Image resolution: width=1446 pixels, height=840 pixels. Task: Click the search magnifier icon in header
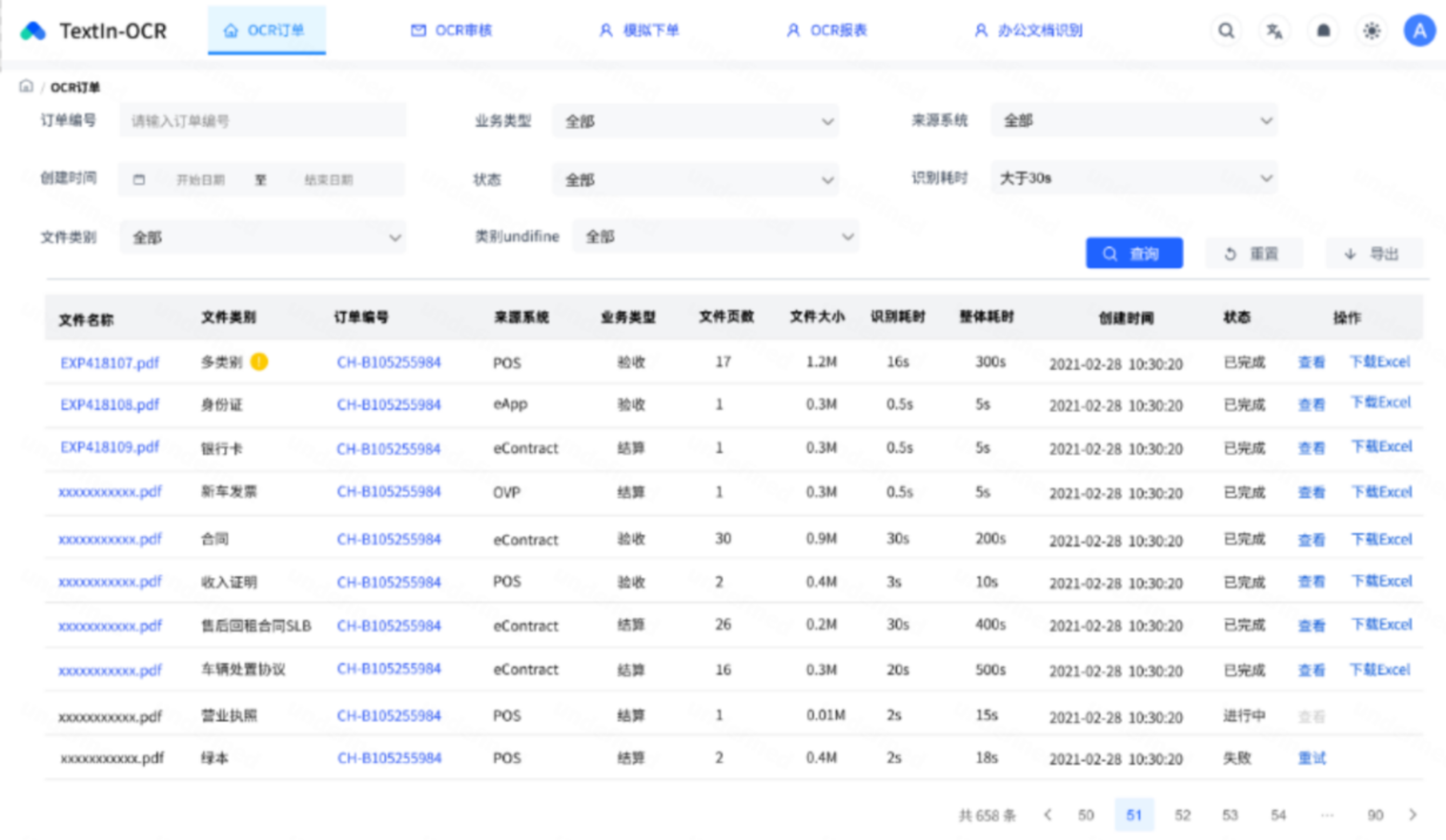click(x=1225, y=31)
